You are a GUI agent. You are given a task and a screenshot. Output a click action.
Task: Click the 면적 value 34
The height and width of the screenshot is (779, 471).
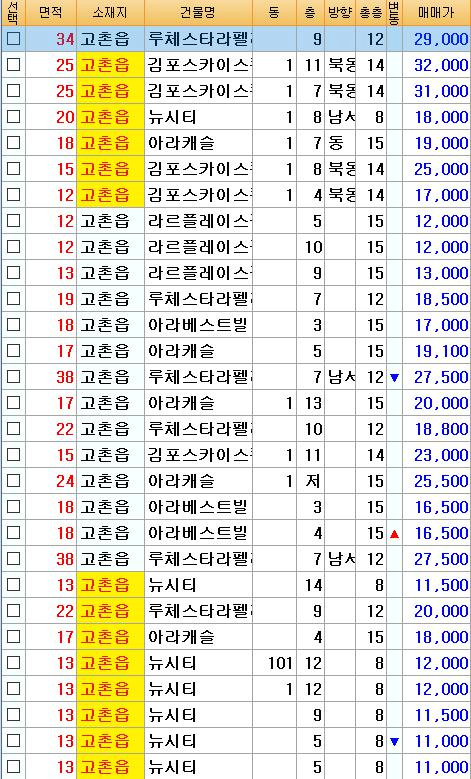click(x=65, y=39)
